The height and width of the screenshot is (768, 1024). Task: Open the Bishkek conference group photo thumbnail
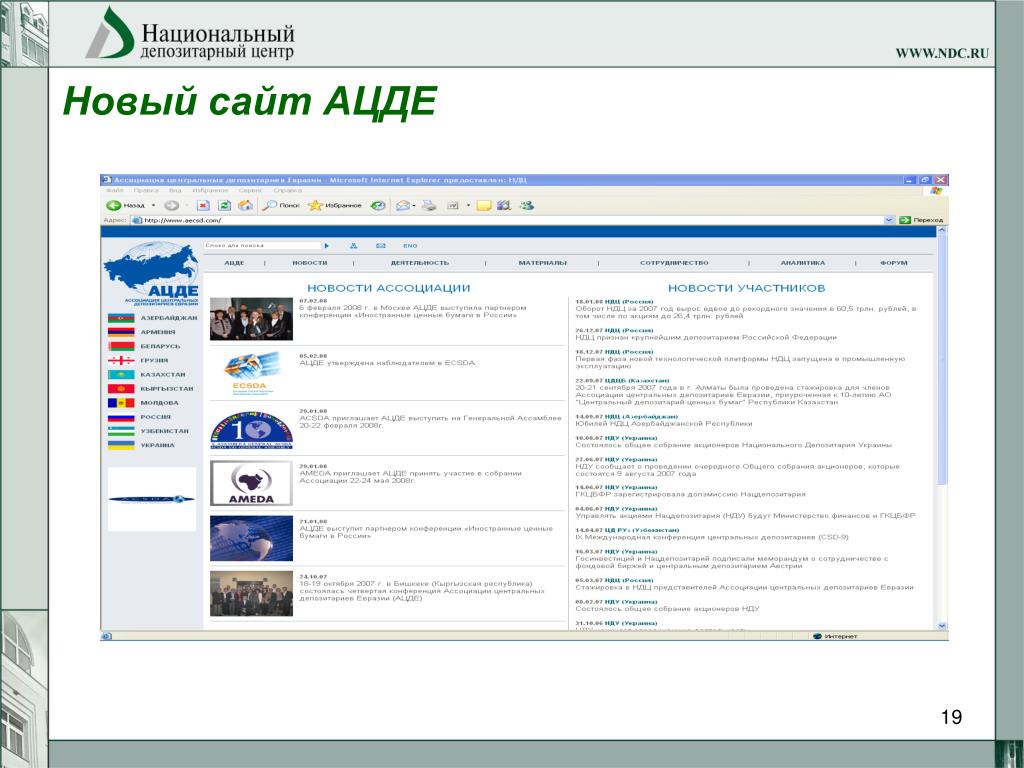[251, 594]
